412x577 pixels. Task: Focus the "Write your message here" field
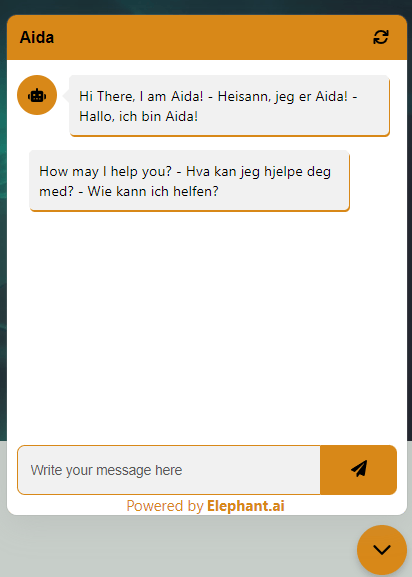pos(169,470)
